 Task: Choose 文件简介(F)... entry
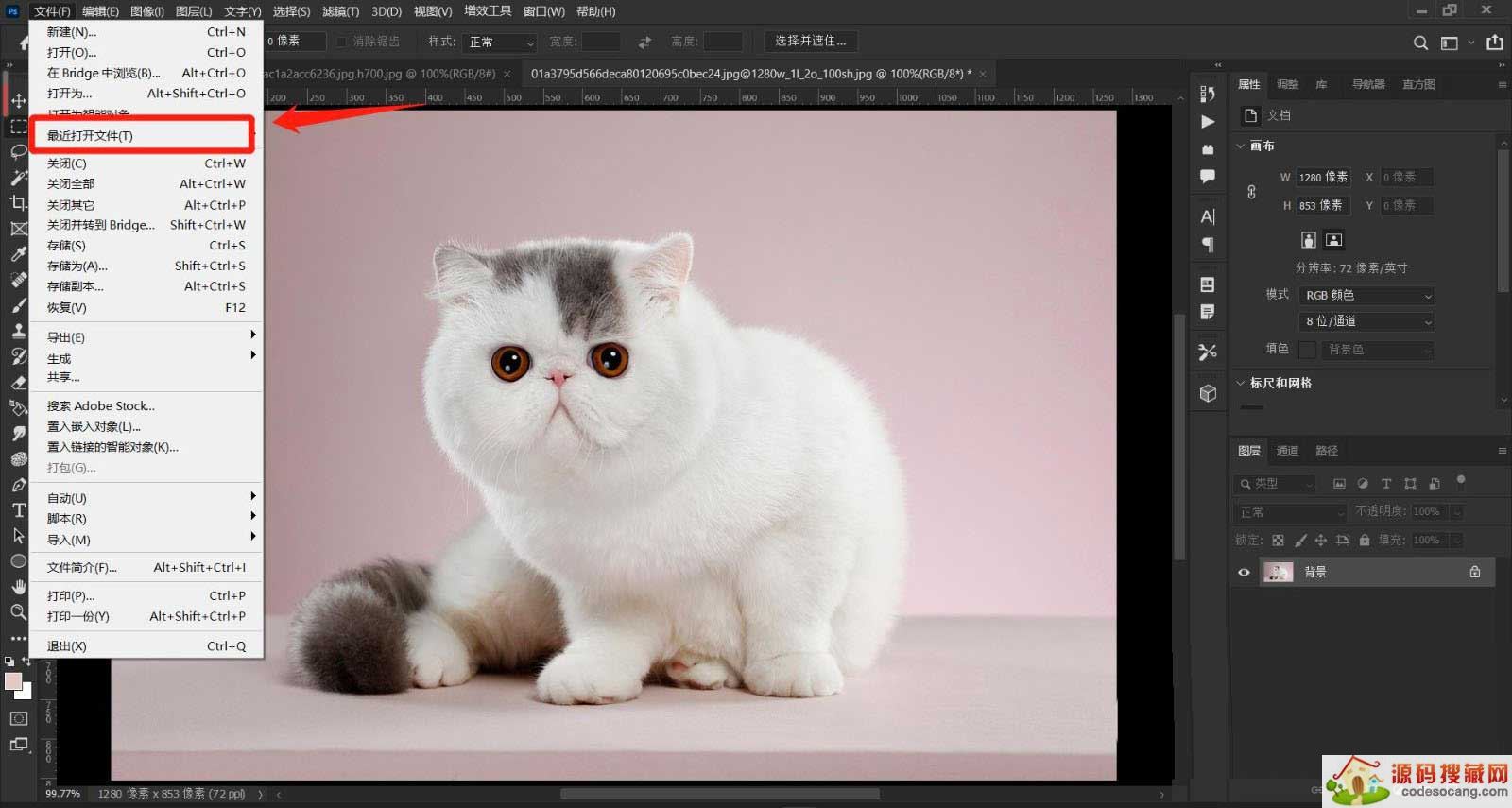pos(146,567)
